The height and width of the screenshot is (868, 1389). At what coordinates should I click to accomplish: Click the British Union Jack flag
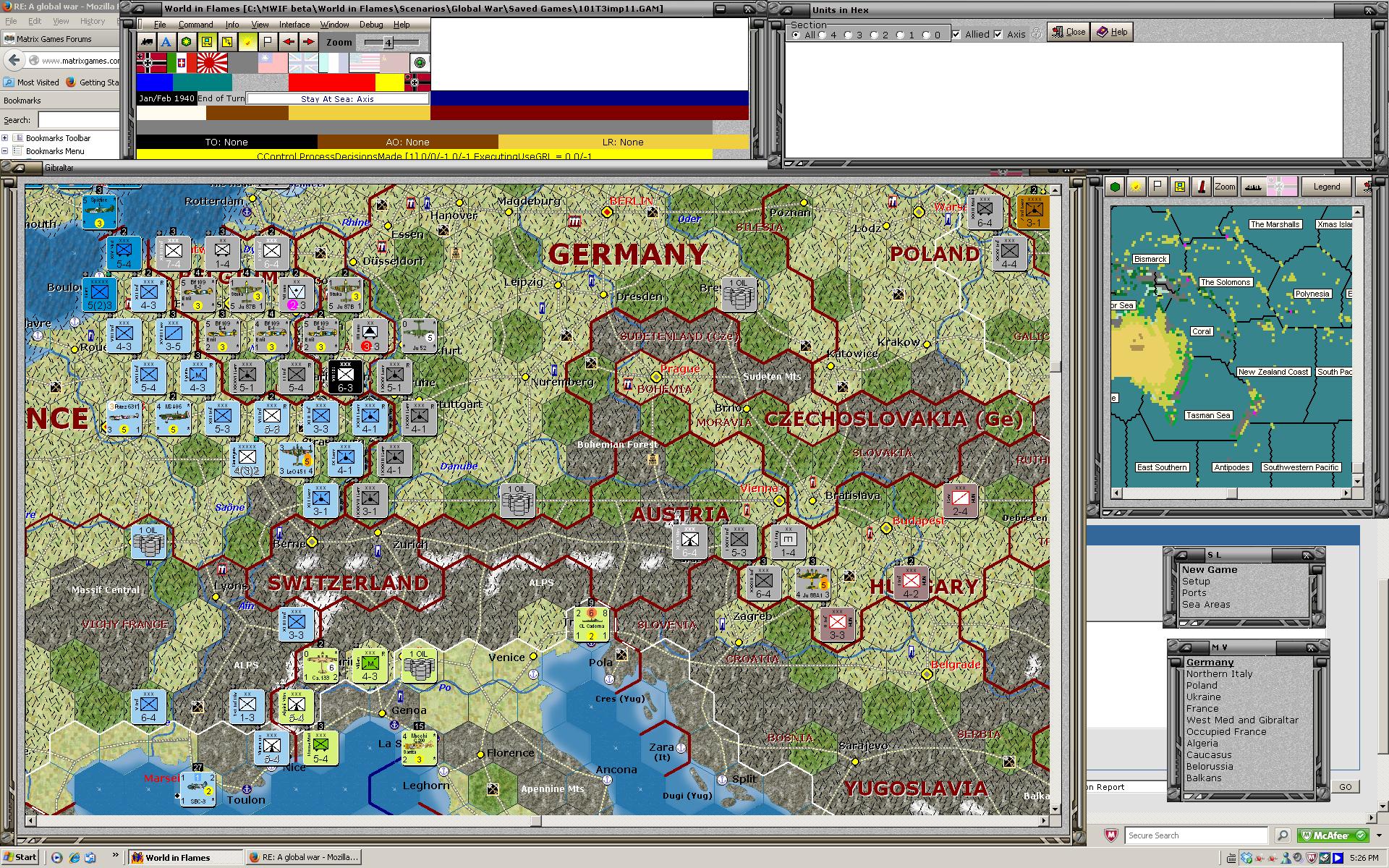pyautogui.click(x=303, y=63)
